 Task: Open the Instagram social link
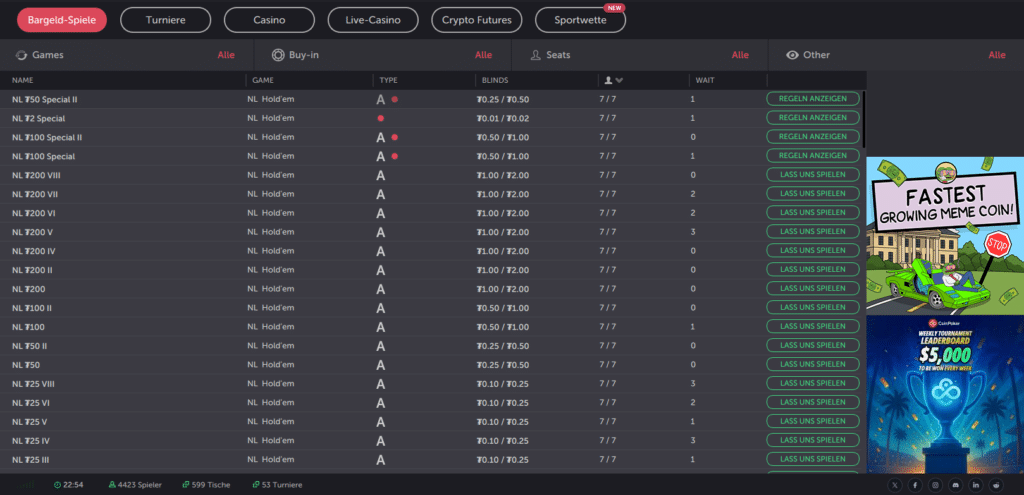pyautogui.click(x=936, y=485)
